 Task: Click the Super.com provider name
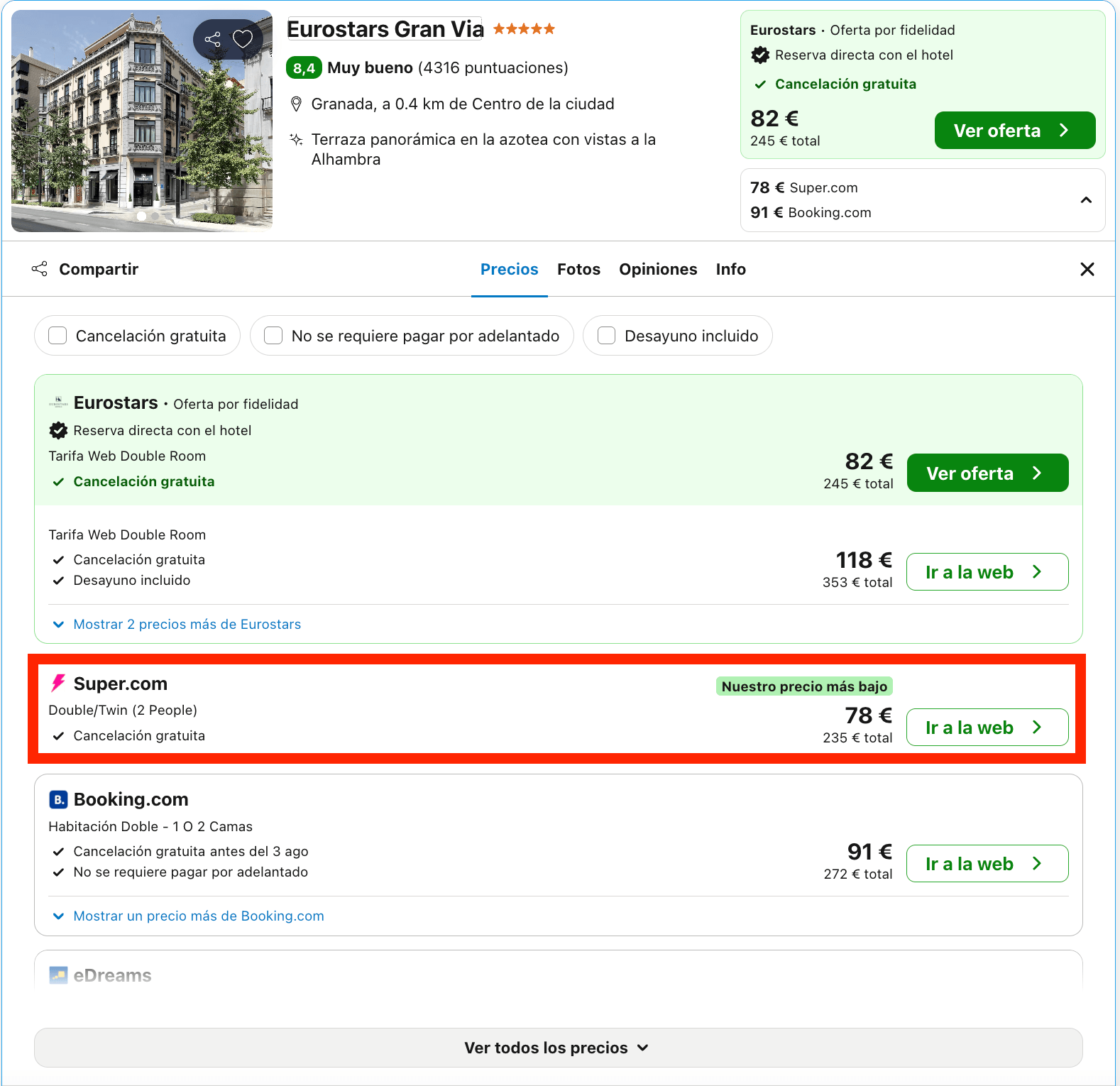click(121, 684)
